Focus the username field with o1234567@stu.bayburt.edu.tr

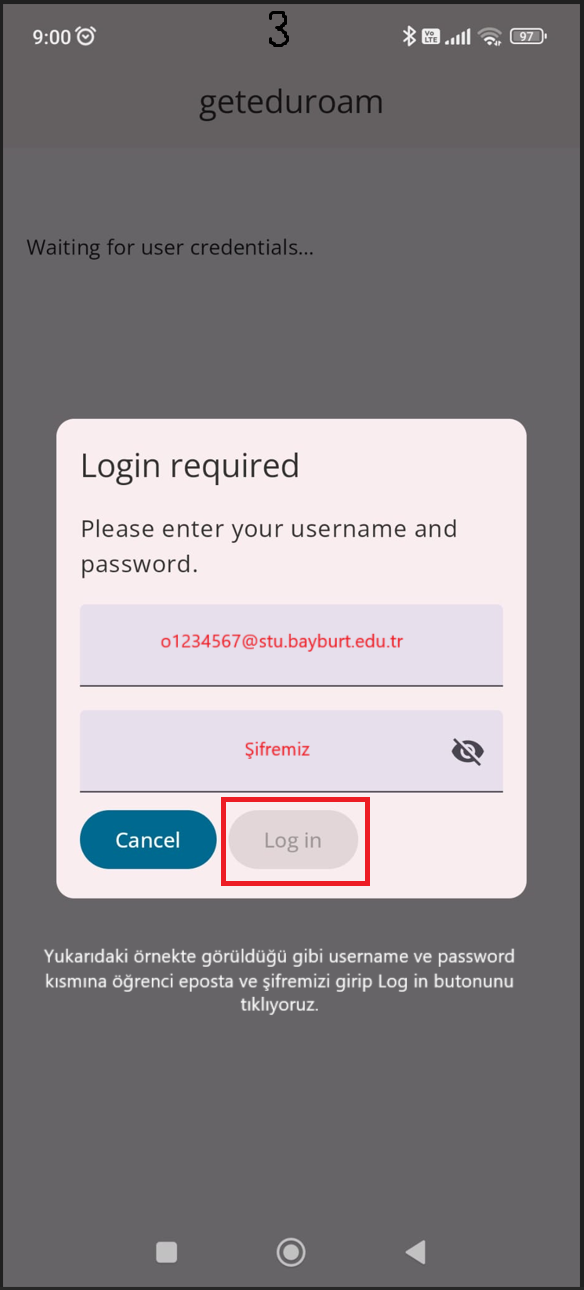click(291, 645)
